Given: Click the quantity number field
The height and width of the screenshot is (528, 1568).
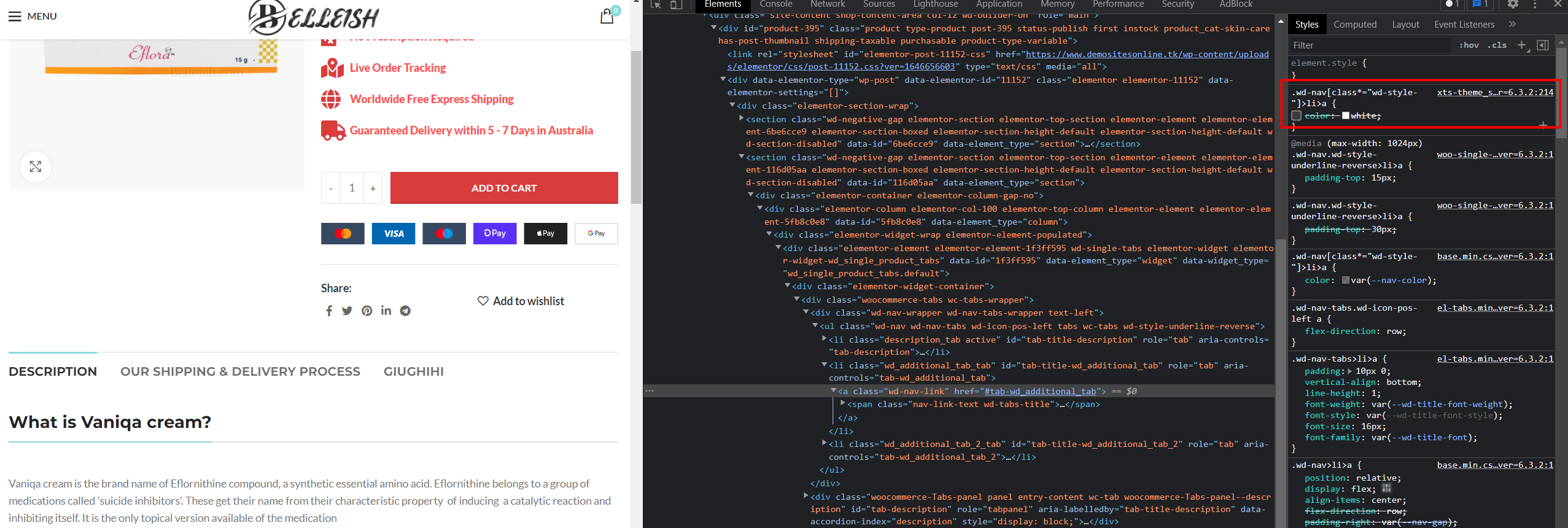Looking at the screenshot, I should (352, 188).
